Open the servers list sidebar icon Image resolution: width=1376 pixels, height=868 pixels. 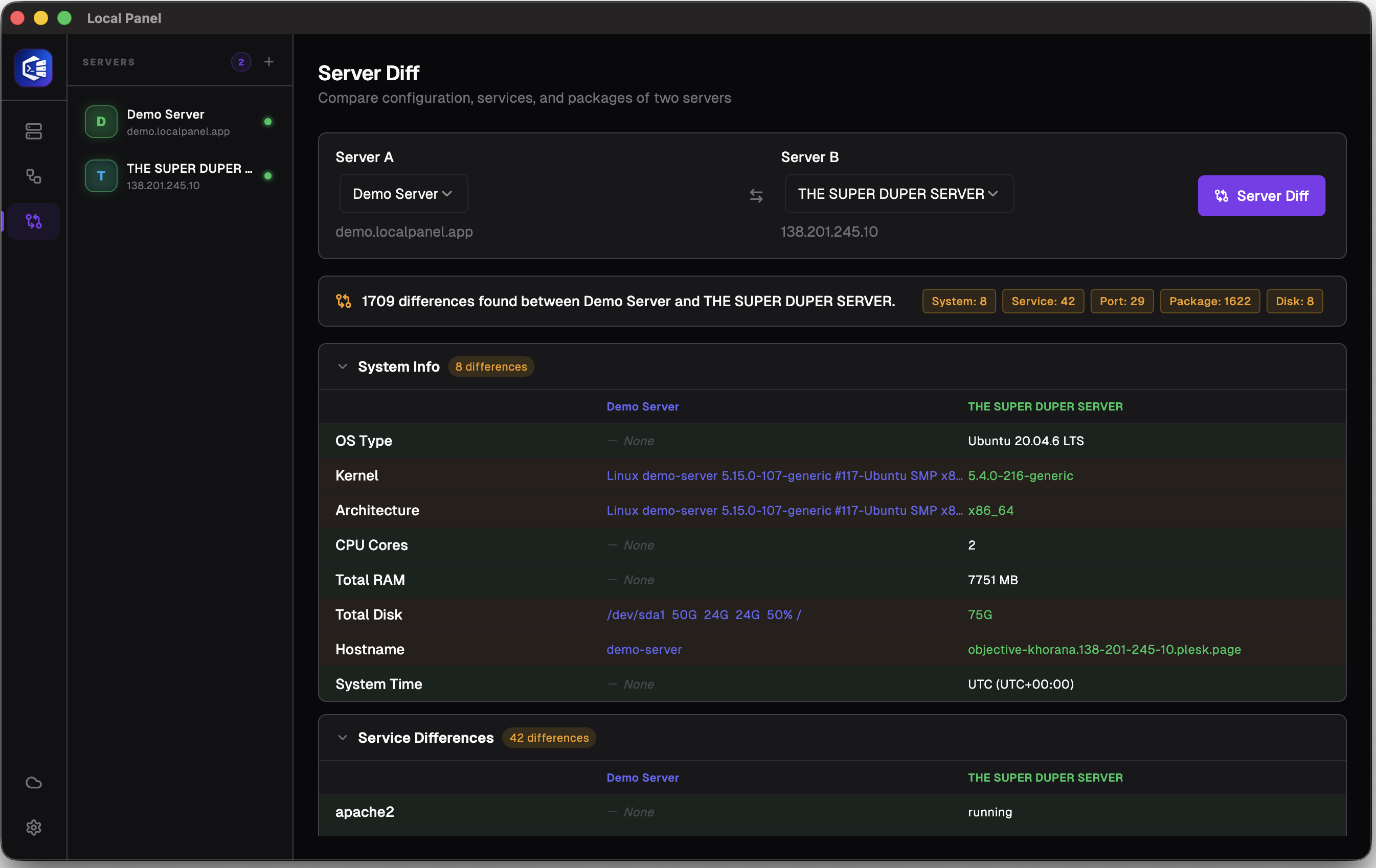click(x=34, y=131)
